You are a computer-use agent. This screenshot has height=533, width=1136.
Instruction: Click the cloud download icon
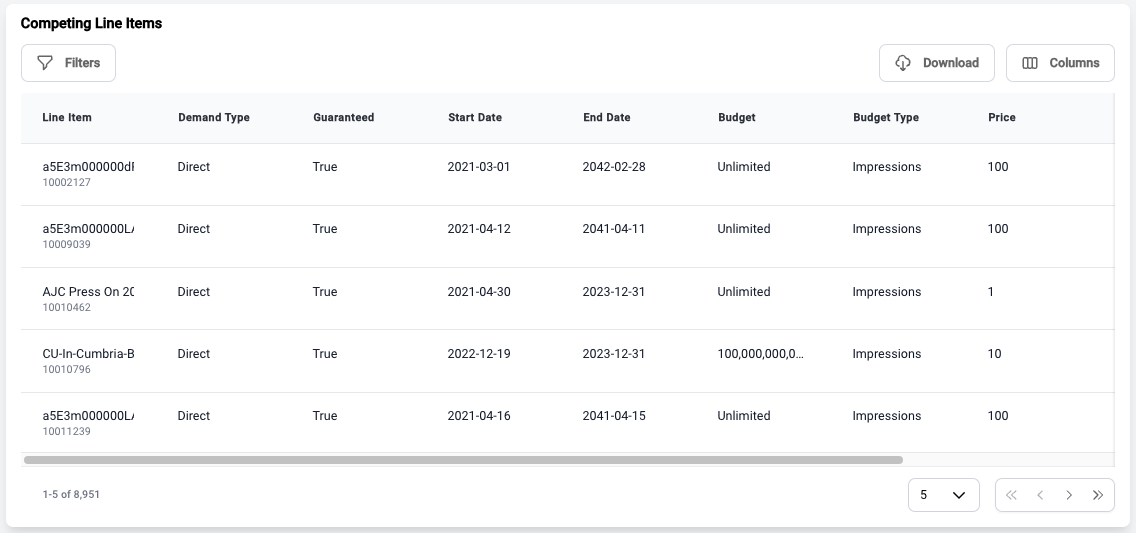(903, 63)
